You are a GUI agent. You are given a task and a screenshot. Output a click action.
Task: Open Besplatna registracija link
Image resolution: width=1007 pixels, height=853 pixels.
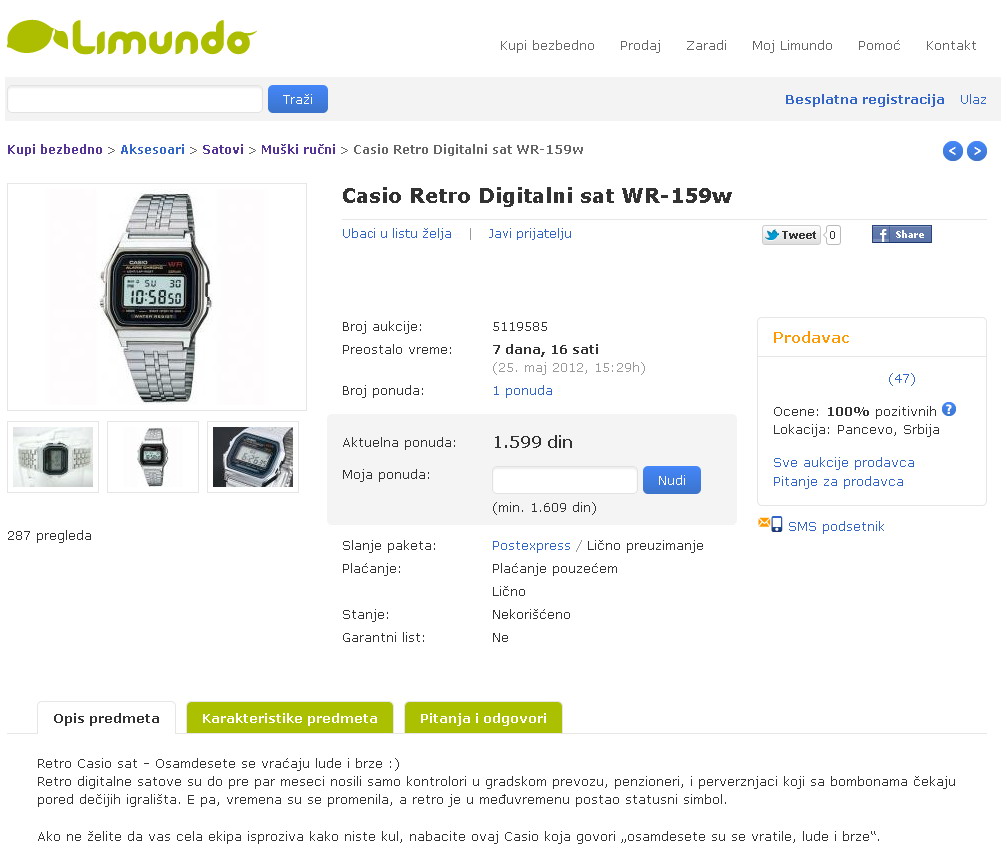(x=864, y=100)
